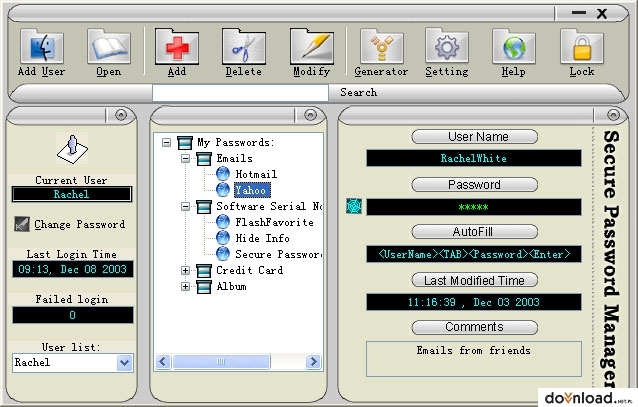
Task: Click the User Name button
Action: tap(474, 136)
